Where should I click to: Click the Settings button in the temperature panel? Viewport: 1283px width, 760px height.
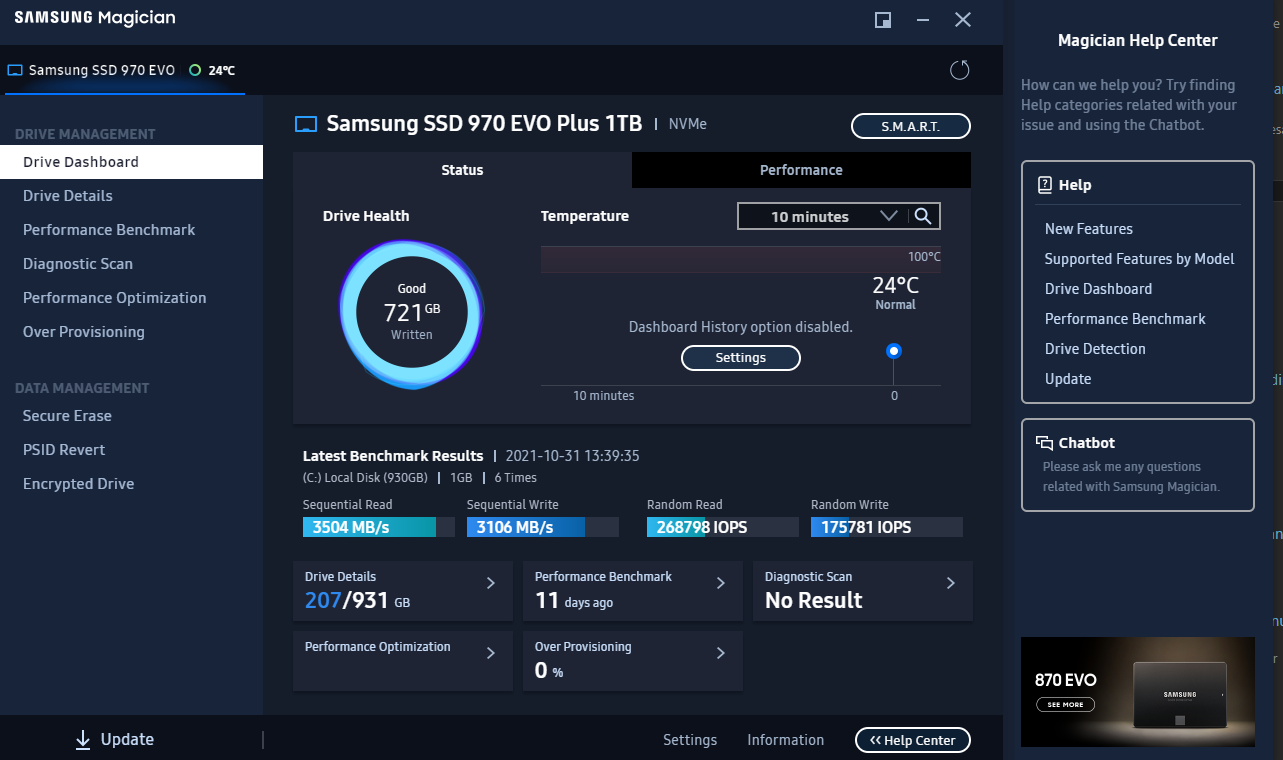[x=741, y=358]
